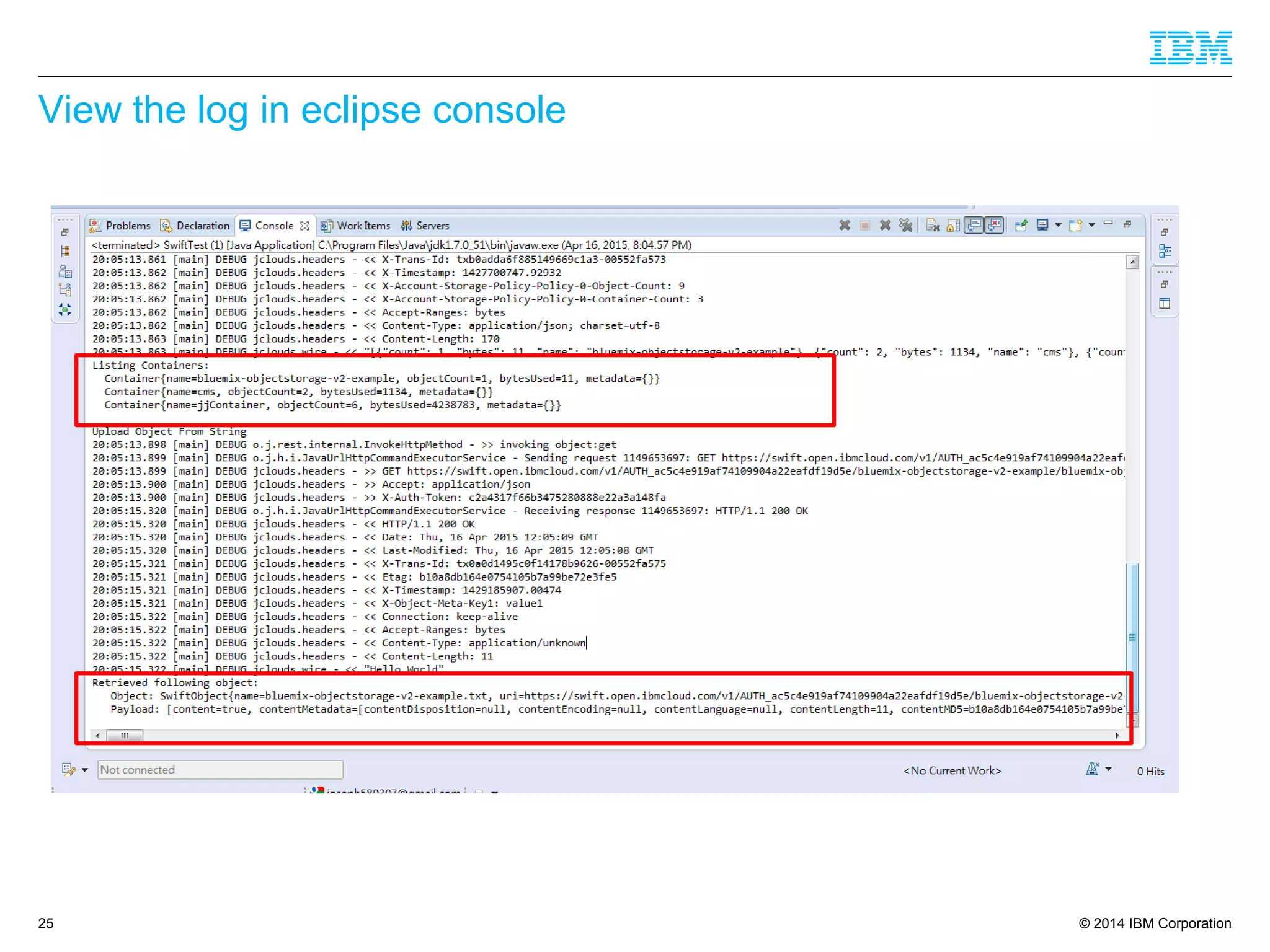Screen dimensions: 1270x952
Task: Select the Console tab
Action: click(x=274, y=226)
